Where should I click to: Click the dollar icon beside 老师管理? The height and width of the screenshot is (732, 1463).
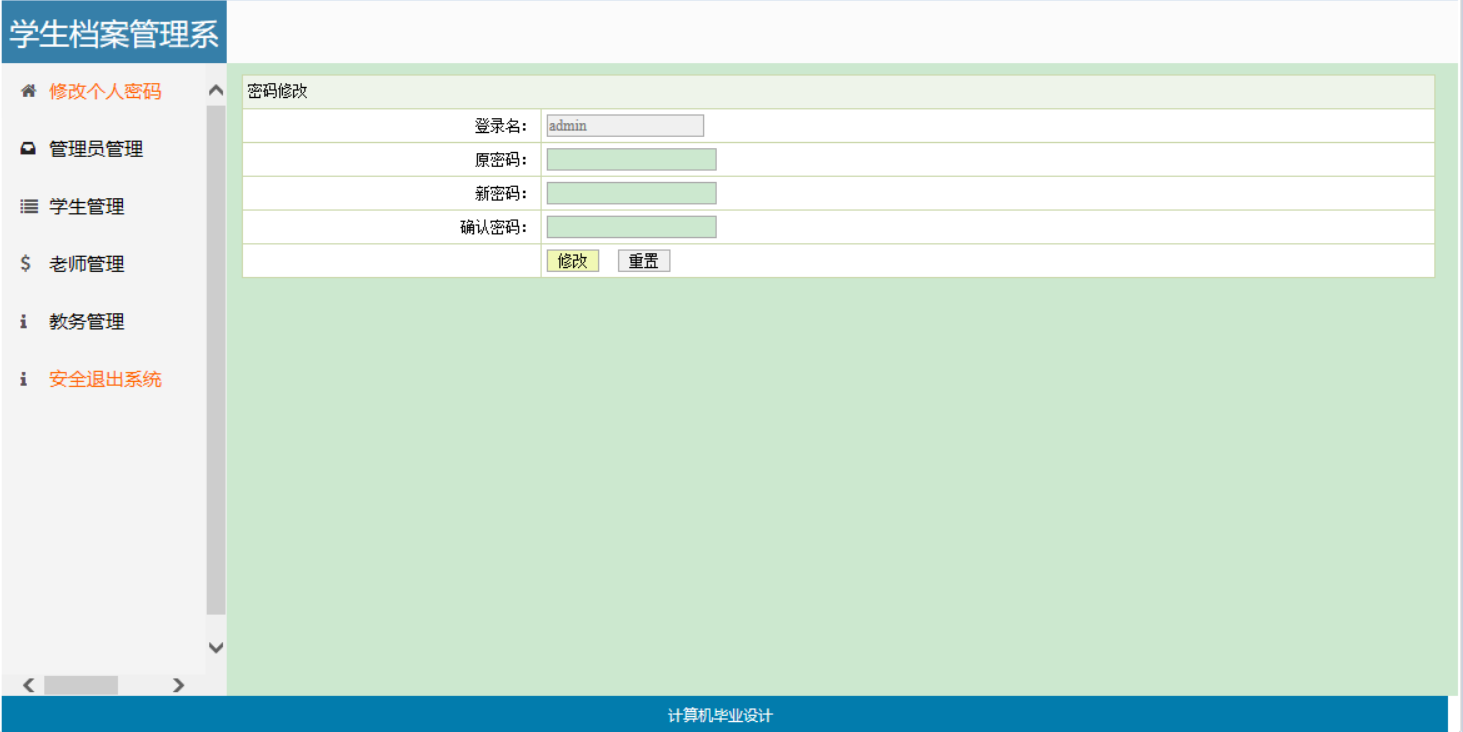(x=26, y=264)
